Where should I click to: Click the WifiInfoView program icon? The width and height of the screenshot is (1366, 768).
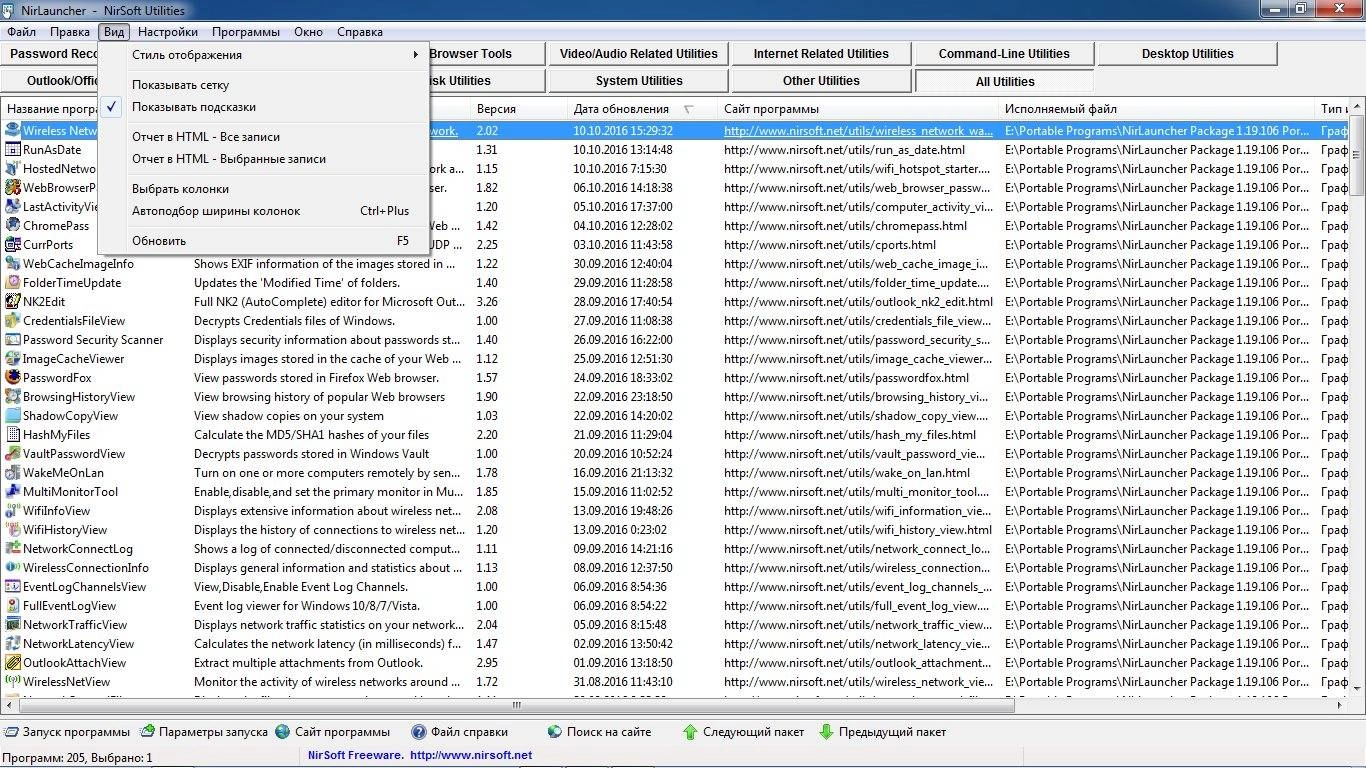(13, 511)
